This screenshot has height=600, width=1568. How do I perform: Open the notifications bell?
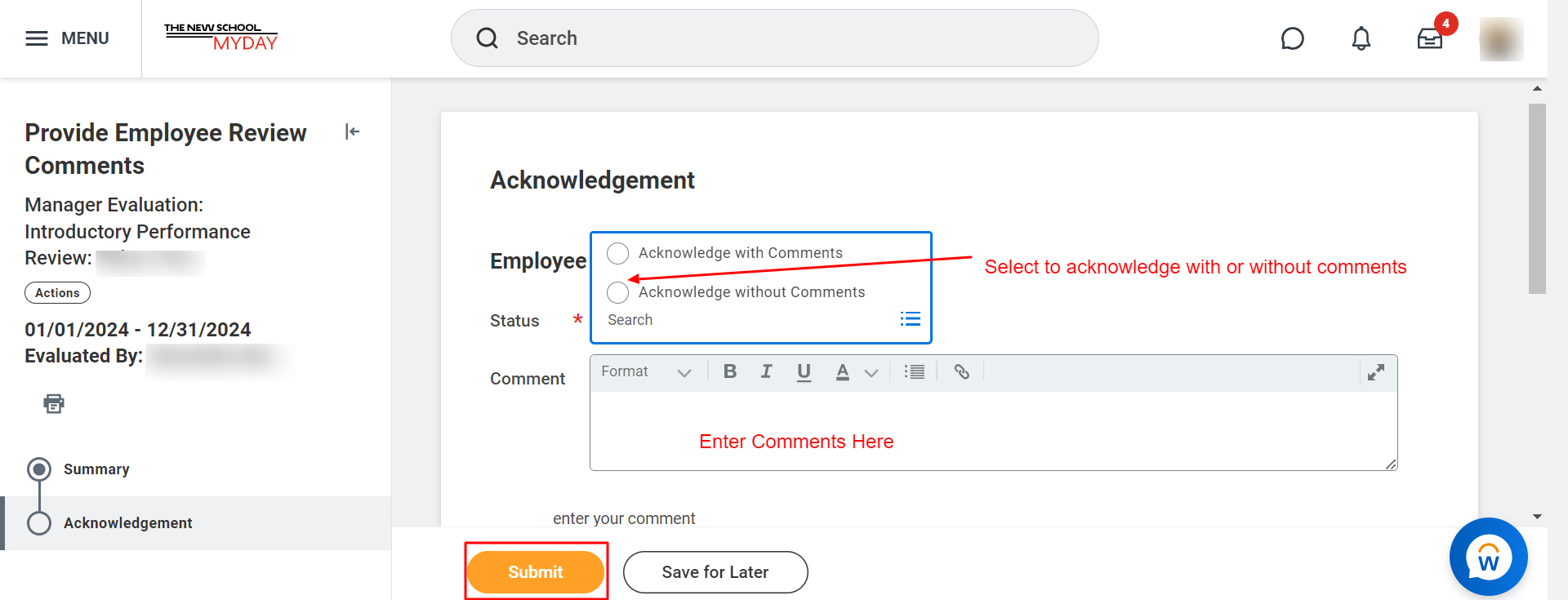pyautogui.click(x=1361, y=38)
